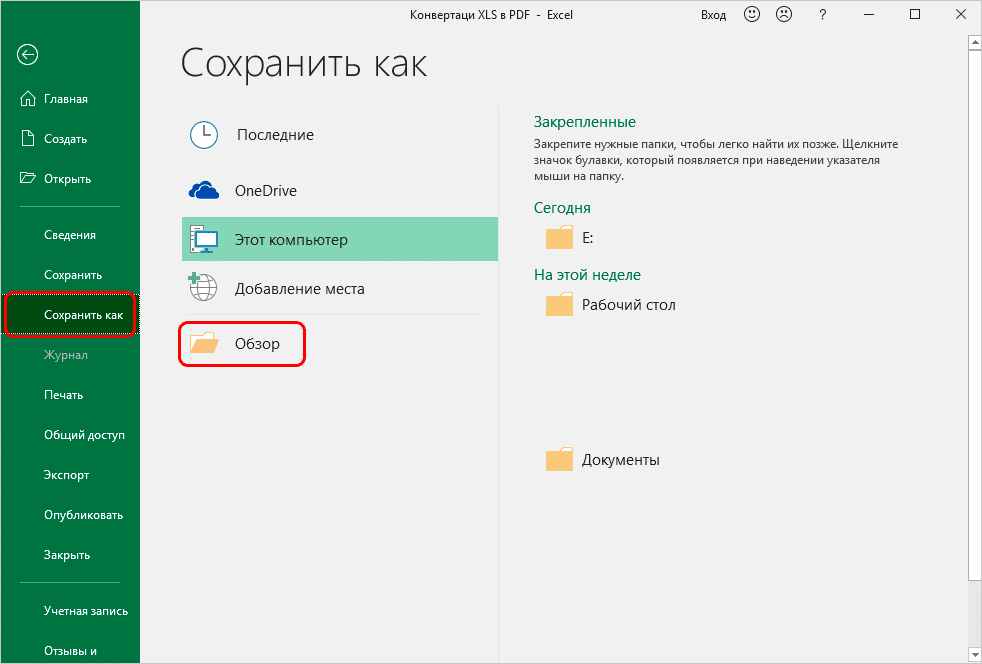
Task: Open the Обзор folder browse icon
Action: click(204, 343)
